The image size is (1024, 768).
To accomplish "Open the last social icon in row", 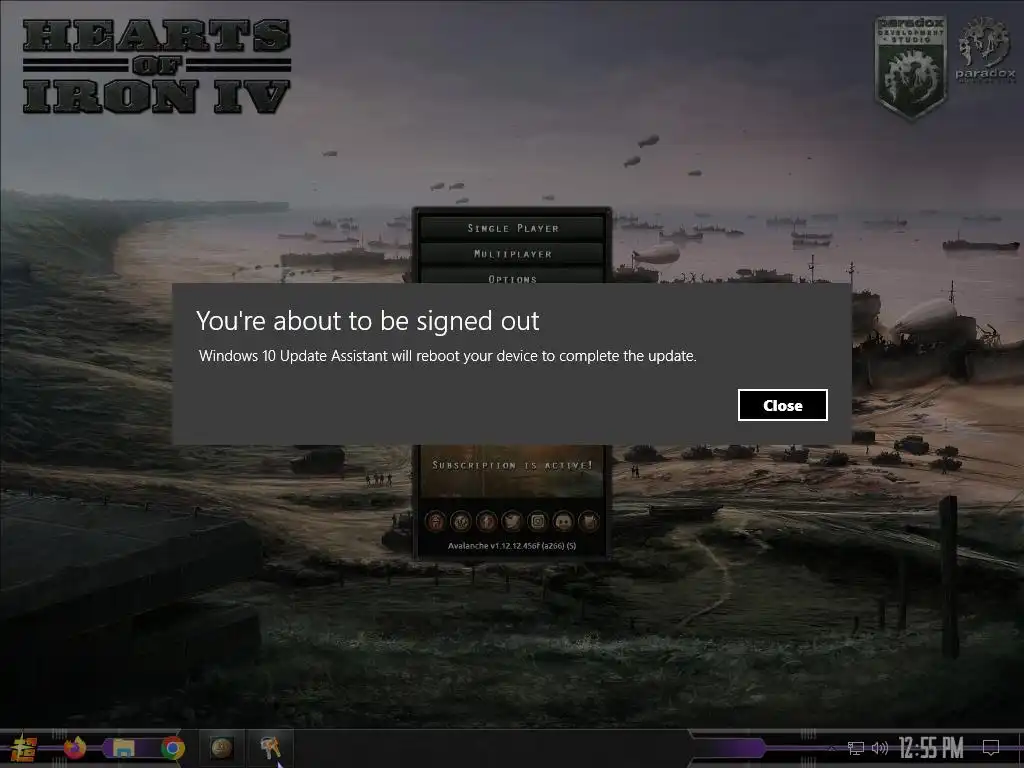I will pos(588,521).
